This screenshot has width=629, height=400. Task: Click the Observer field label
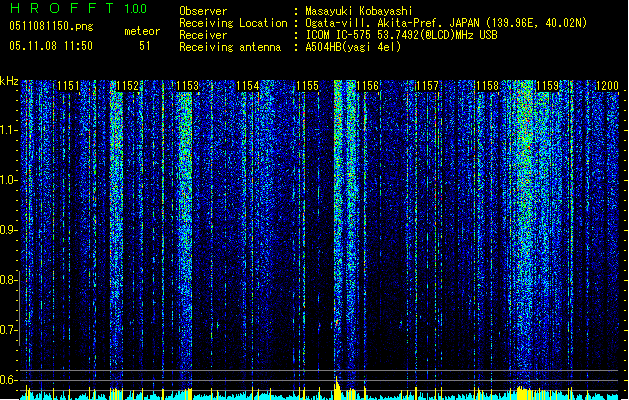coord(203,11)
